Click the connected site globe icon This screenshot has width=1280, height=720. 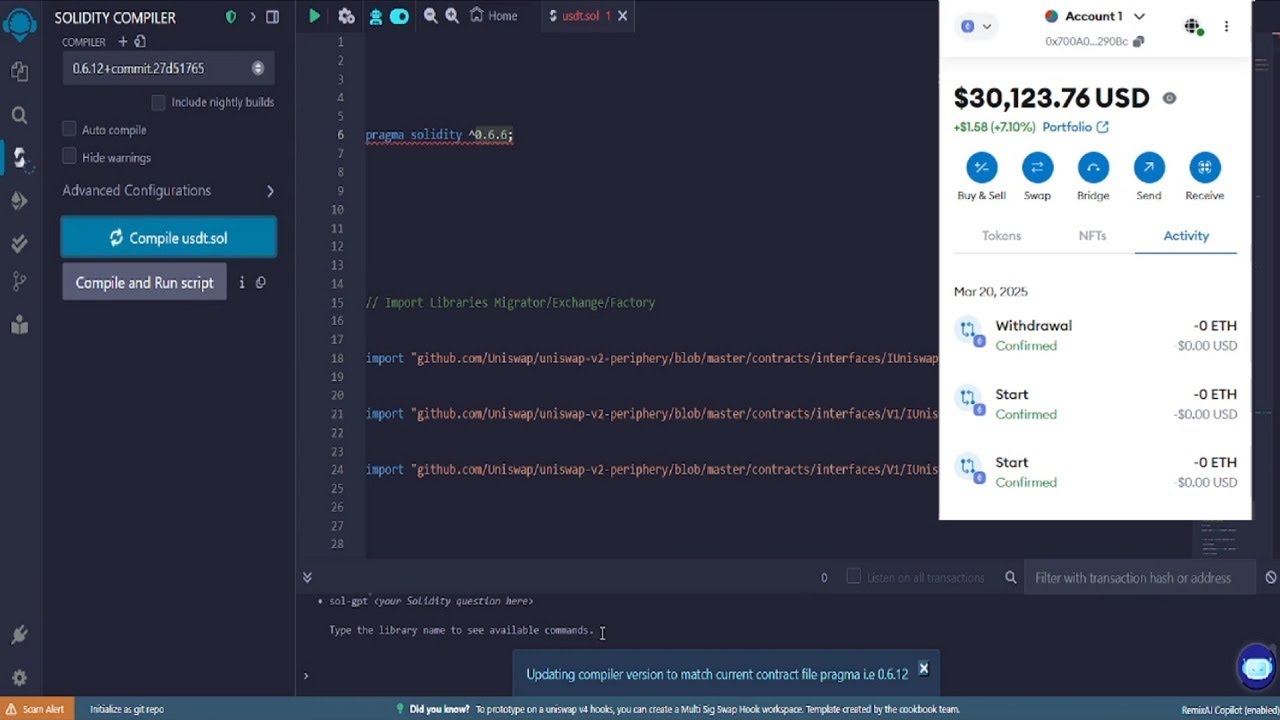(x=1192, y=27)
